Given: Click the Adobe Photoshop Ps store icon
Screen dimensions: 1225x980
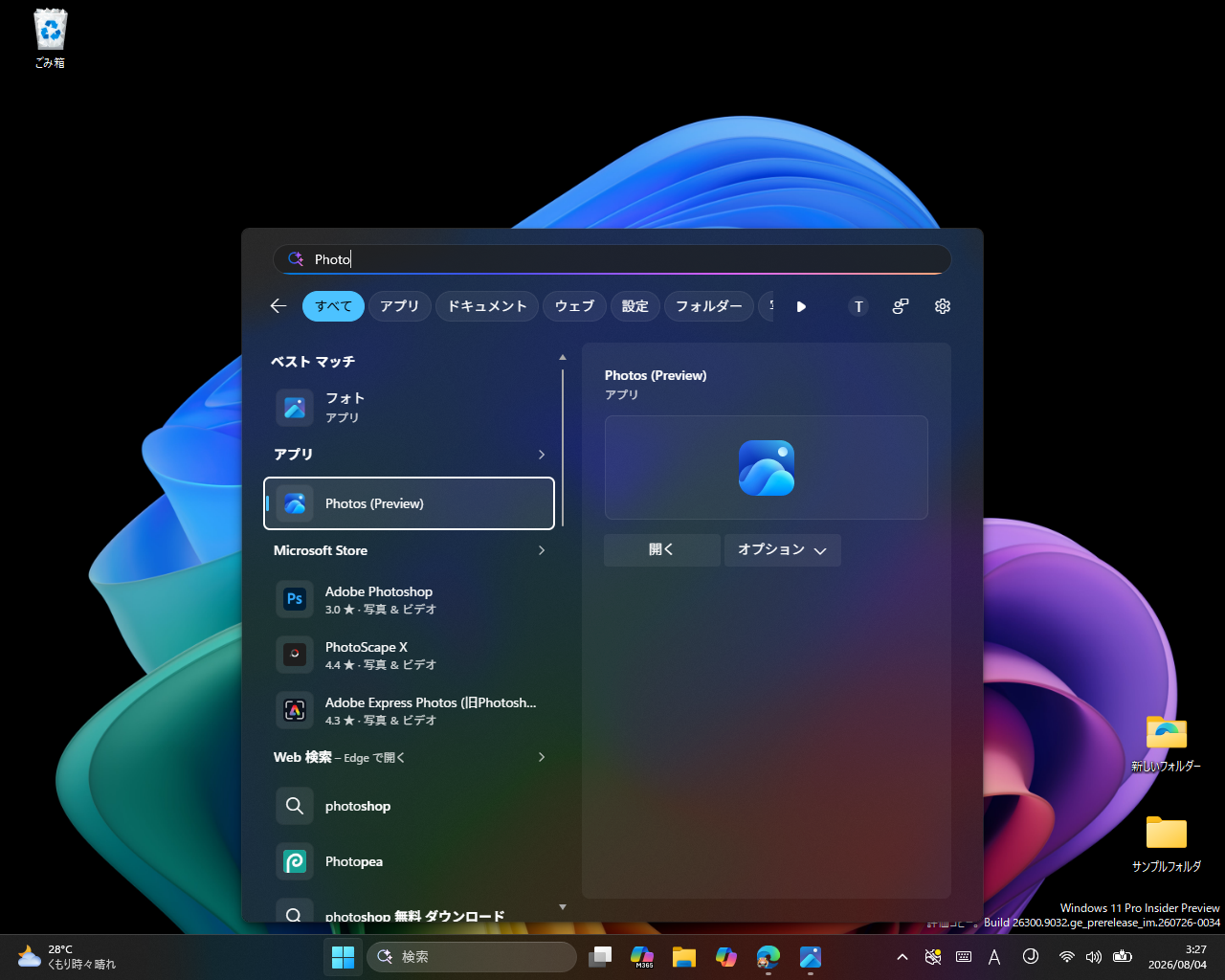Looking at the screenshot, I should [295, 599].
